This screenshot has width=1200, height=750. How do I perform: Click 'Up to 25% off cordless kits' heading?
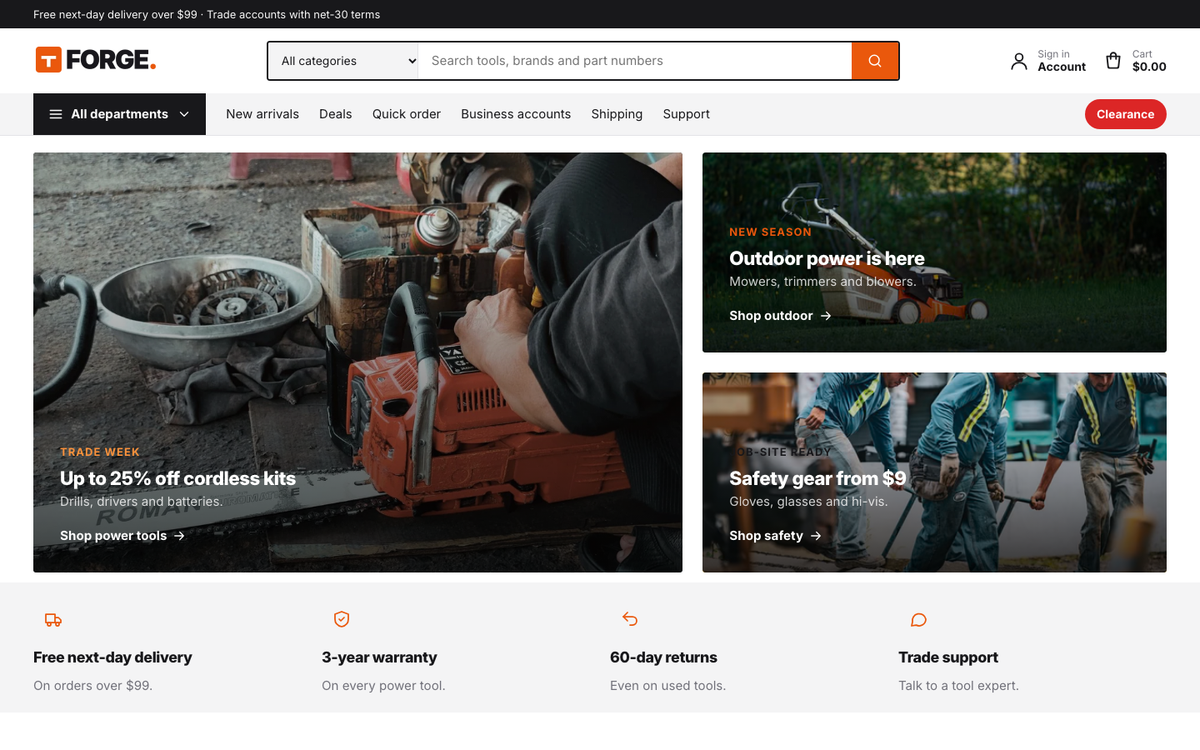tap(178, 479)
